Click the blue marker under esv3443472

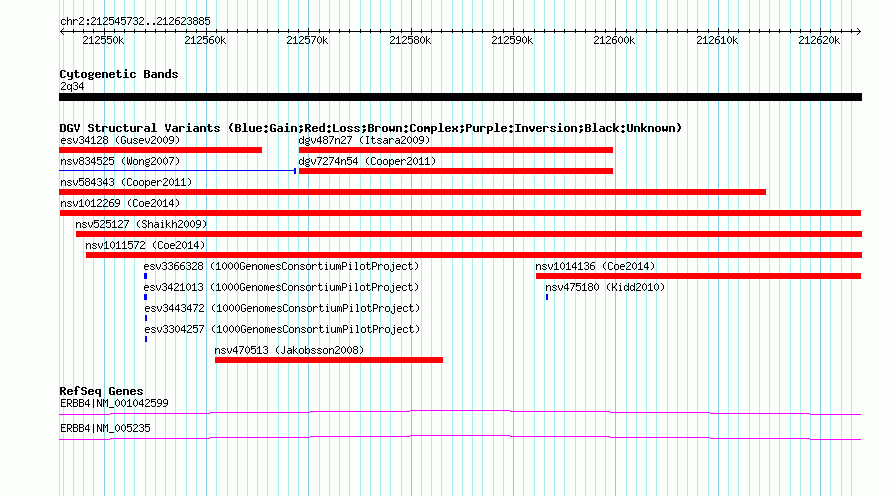(146, 318)
